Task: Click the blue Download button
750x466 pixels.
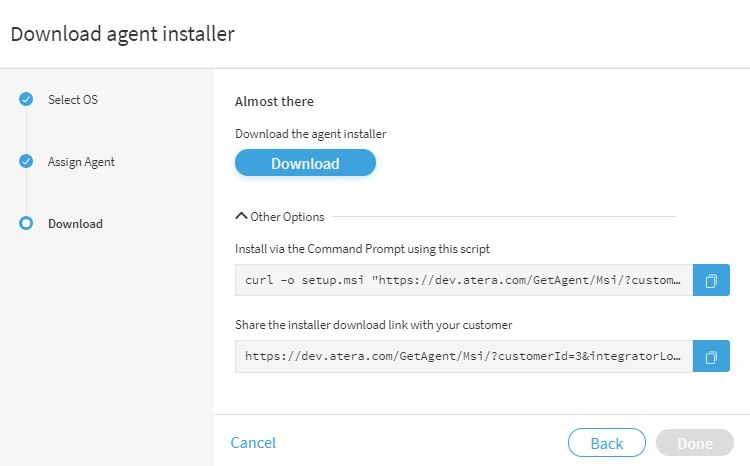Action: pos(305,163)
